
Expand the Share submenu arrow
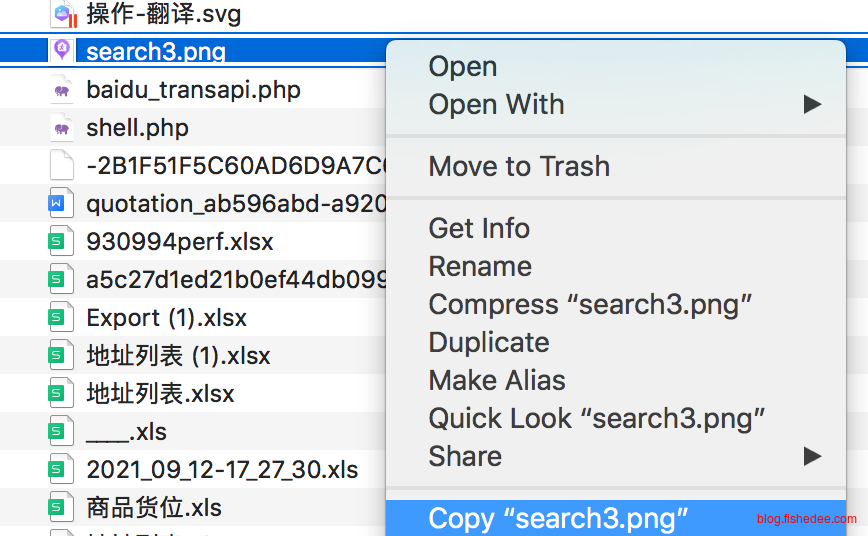point(811,456)
